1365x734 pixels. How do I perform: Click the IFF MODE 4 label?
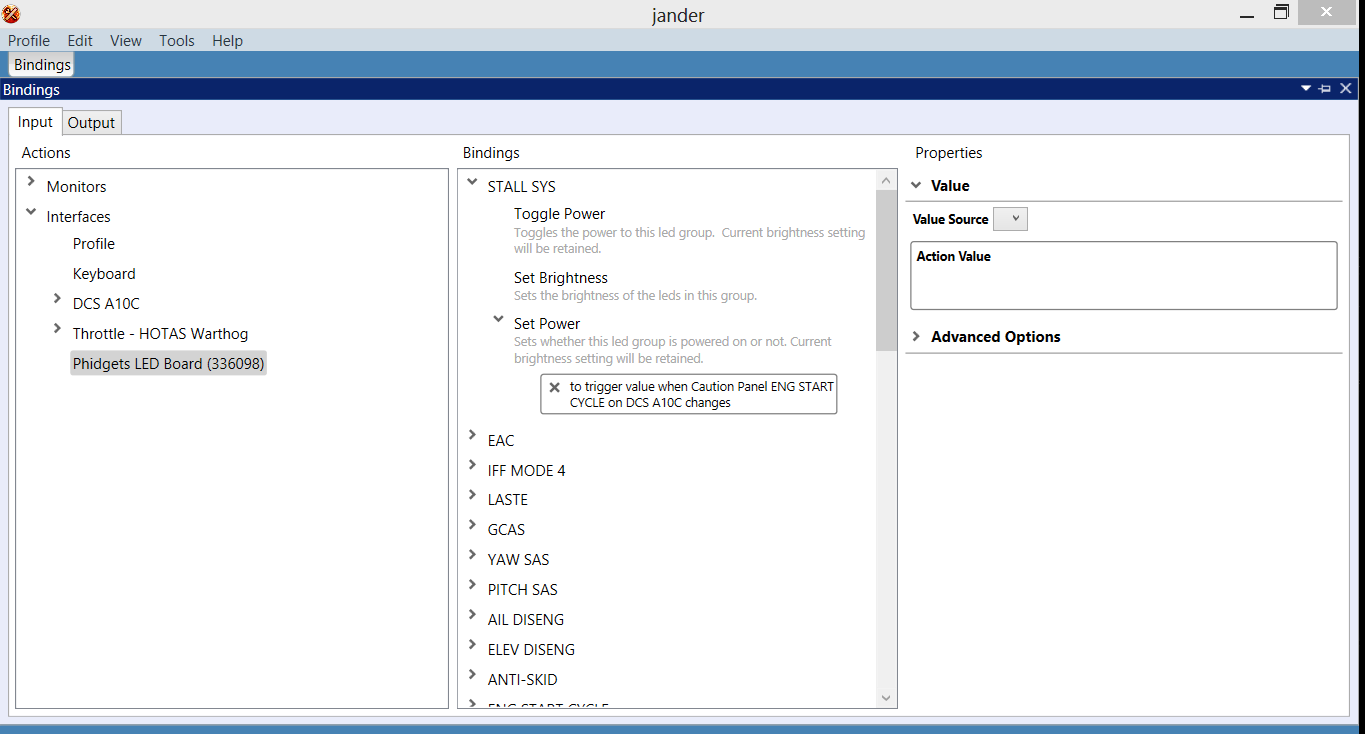point(526,471)
